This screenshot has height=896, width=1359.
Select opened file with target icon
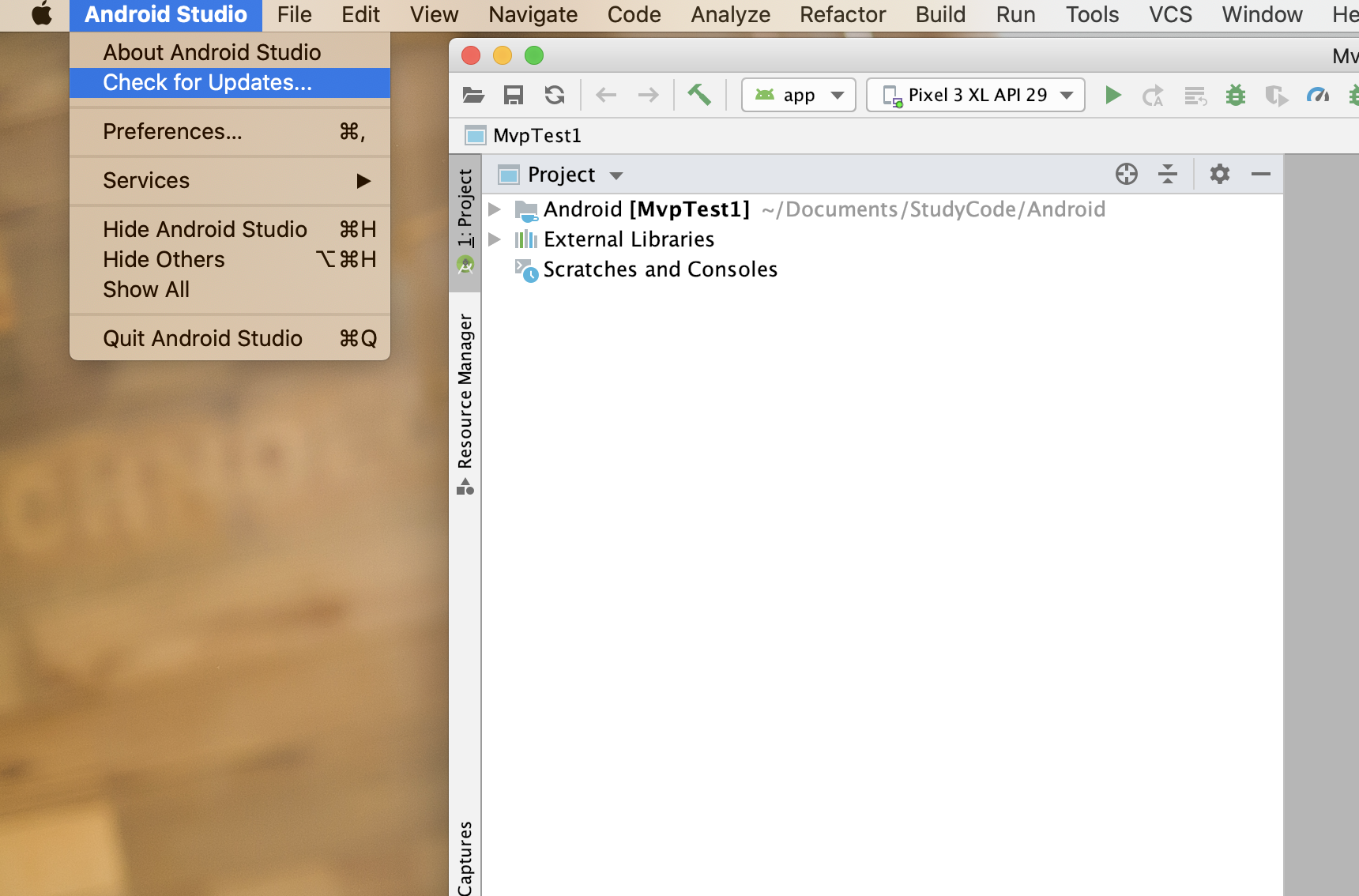tap(1127, 174)
